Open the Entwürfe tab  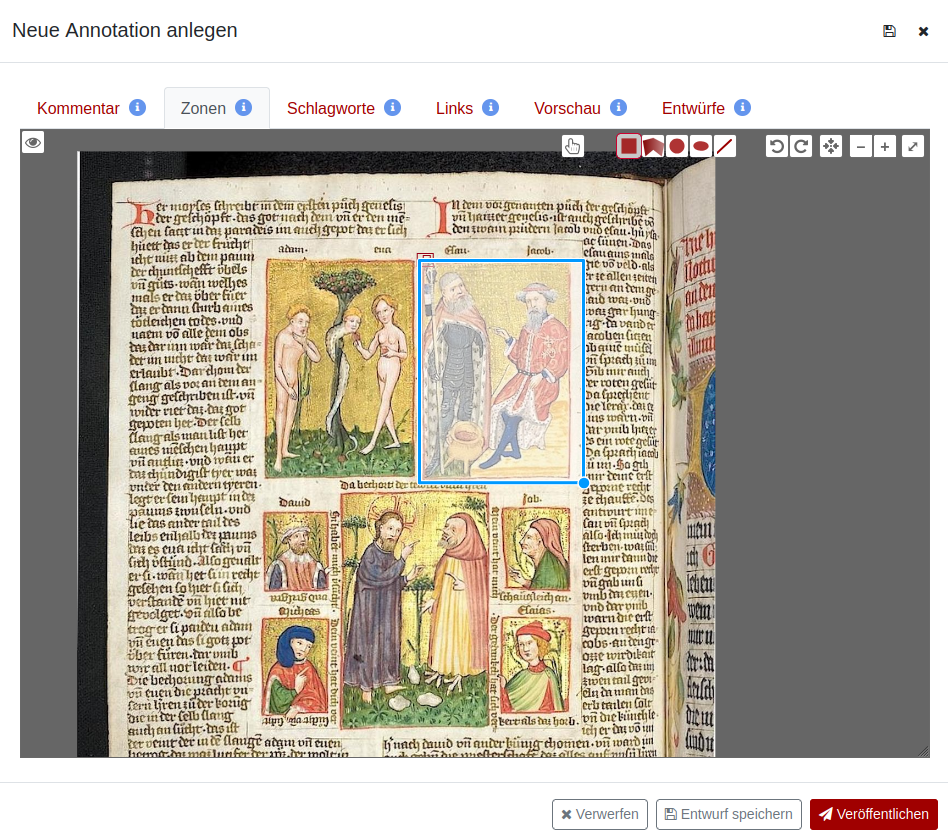[693, 108]
